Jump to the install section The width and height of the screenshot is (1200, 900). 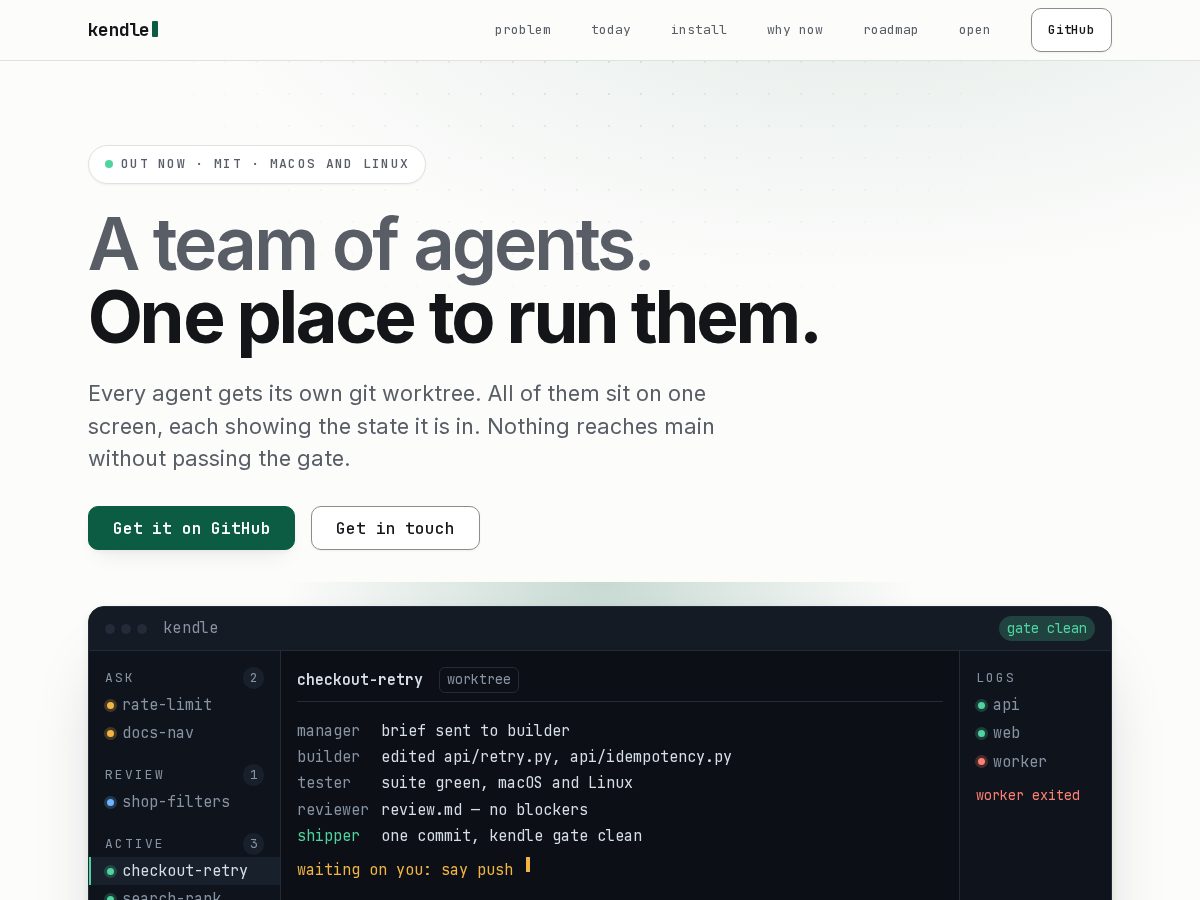point(699,30)
